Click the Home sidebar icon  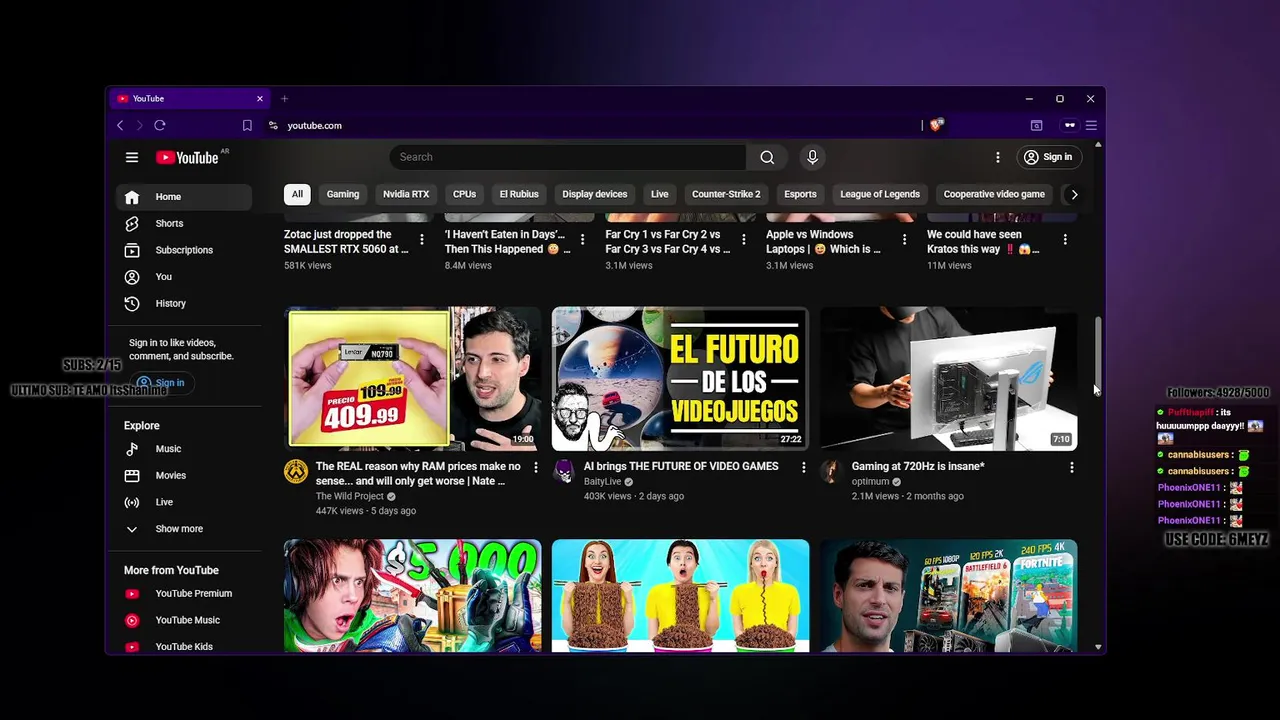click(131, 197)
